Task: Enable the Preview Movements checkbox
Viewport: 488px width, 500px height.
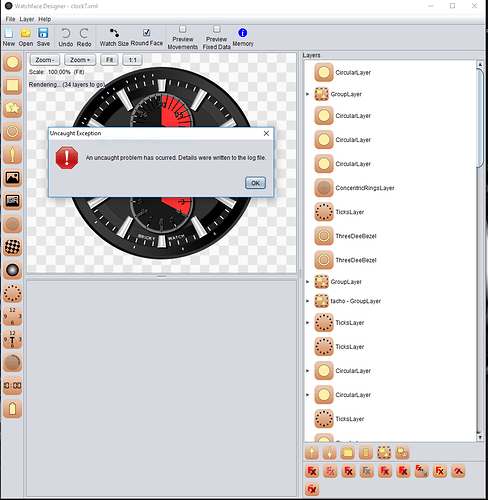Action: pos(183,29)
